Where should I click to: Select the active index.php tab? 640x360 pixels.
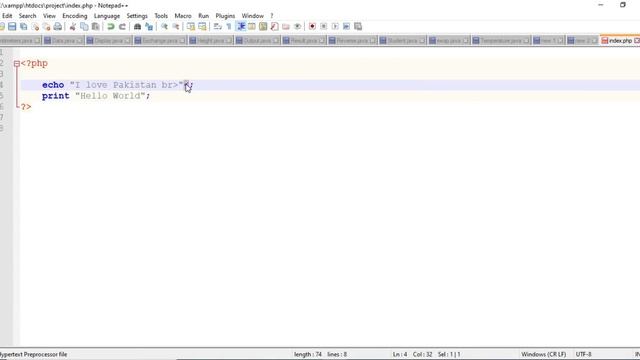click(620, 41)
